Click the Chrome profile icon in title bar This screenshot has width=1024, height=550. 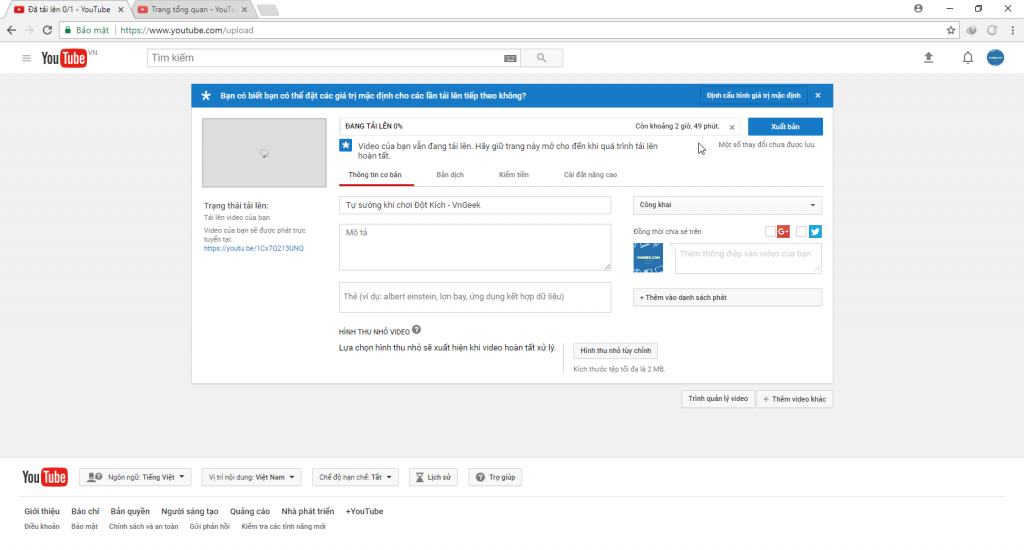(918, 8)
